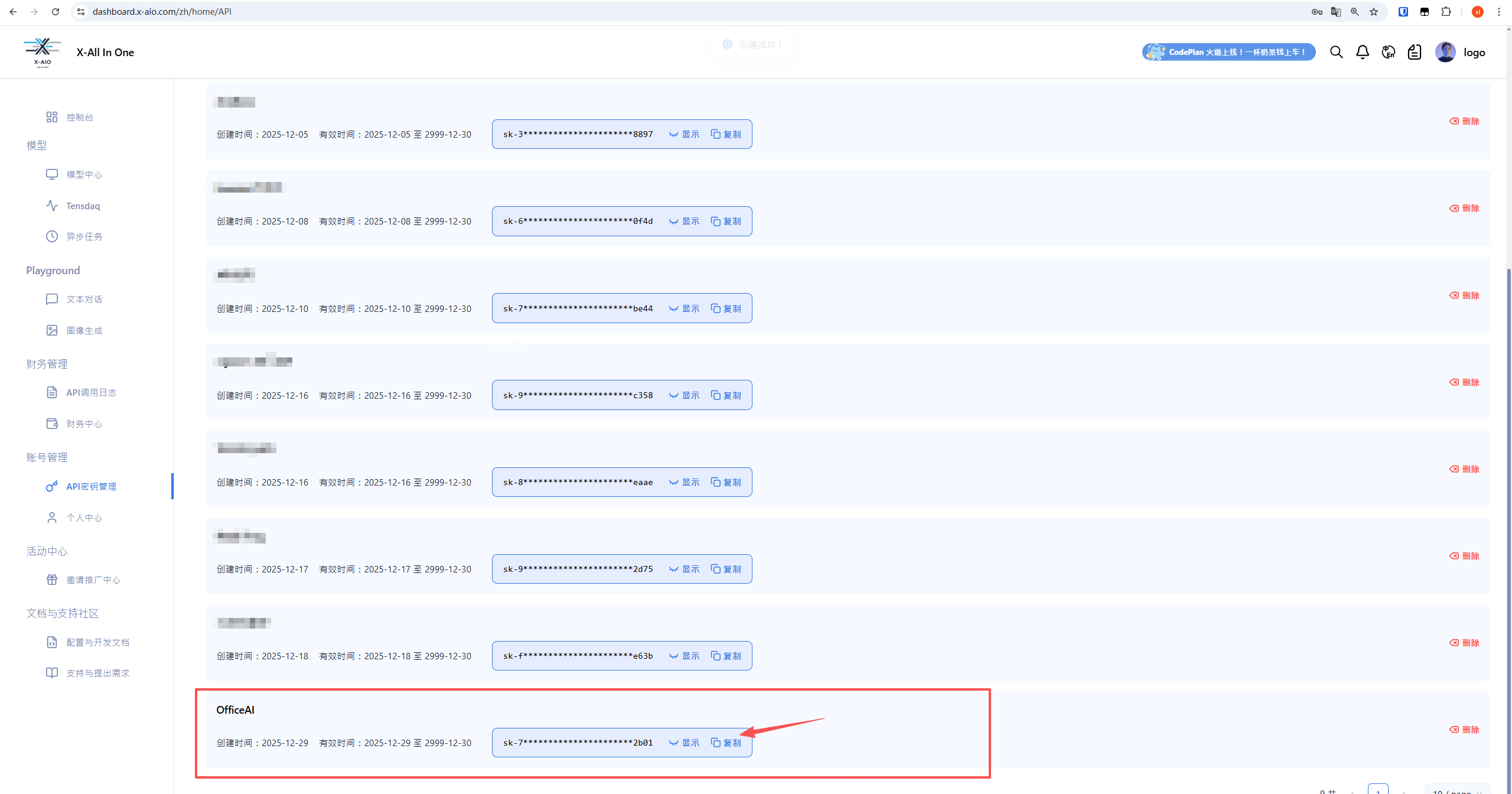Bookmark this page with the star icon
The image size is (1512, 794).
1374,12
